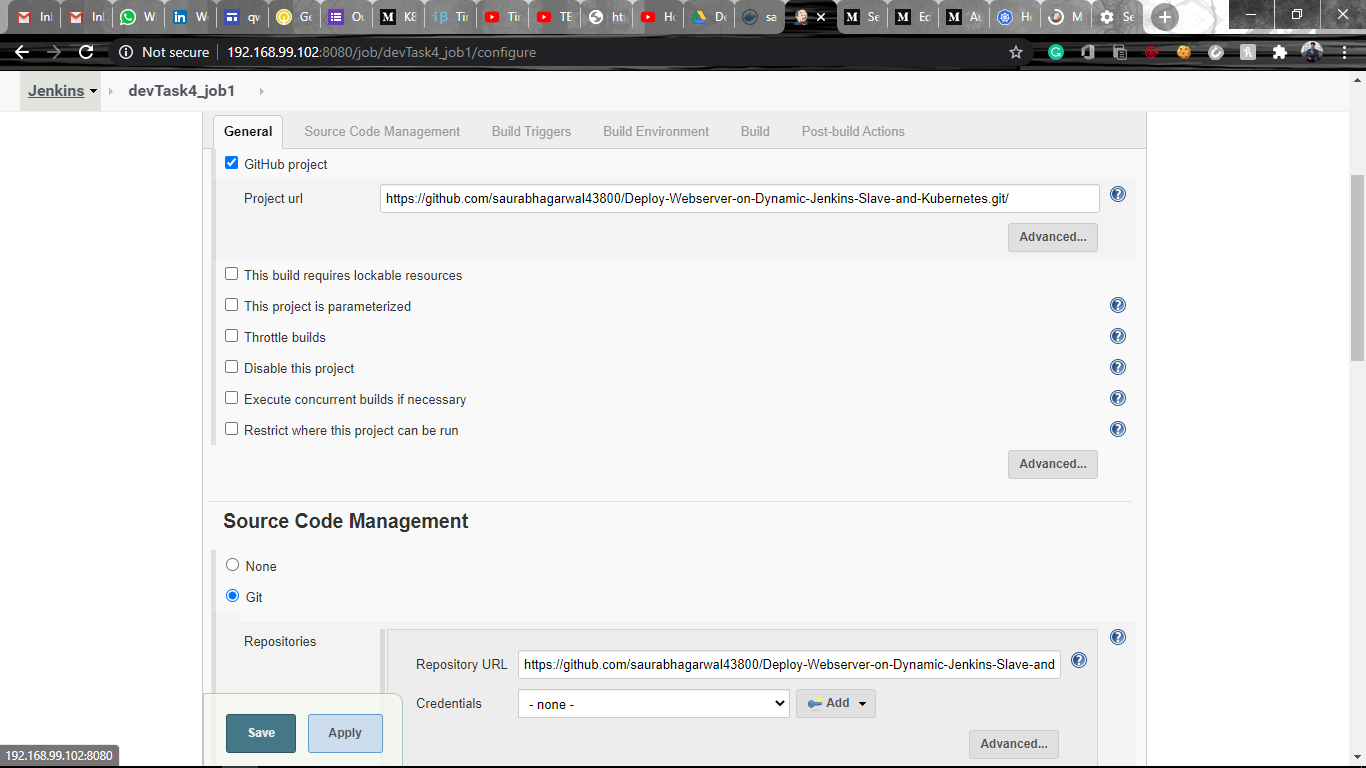Expand the Add credentials dropdown arrow
Screen dimensions: 1366x768
pyautogui.click(x=861, y=703)
